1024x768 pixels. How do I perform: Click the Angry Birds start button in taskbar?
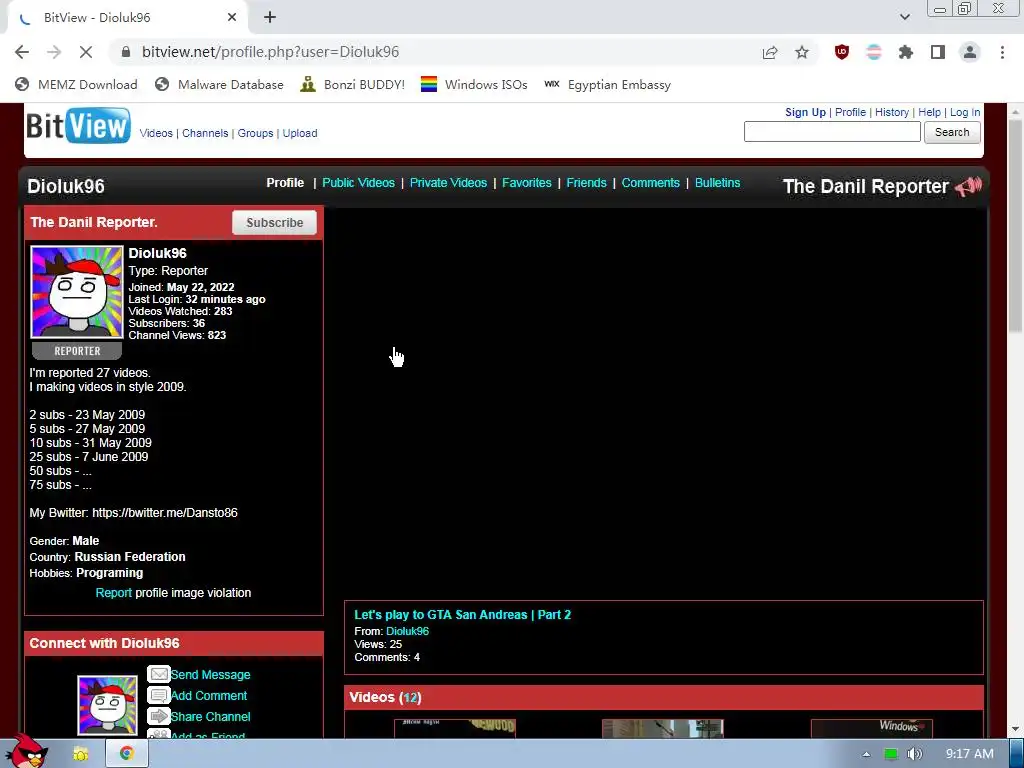point(26,751)
